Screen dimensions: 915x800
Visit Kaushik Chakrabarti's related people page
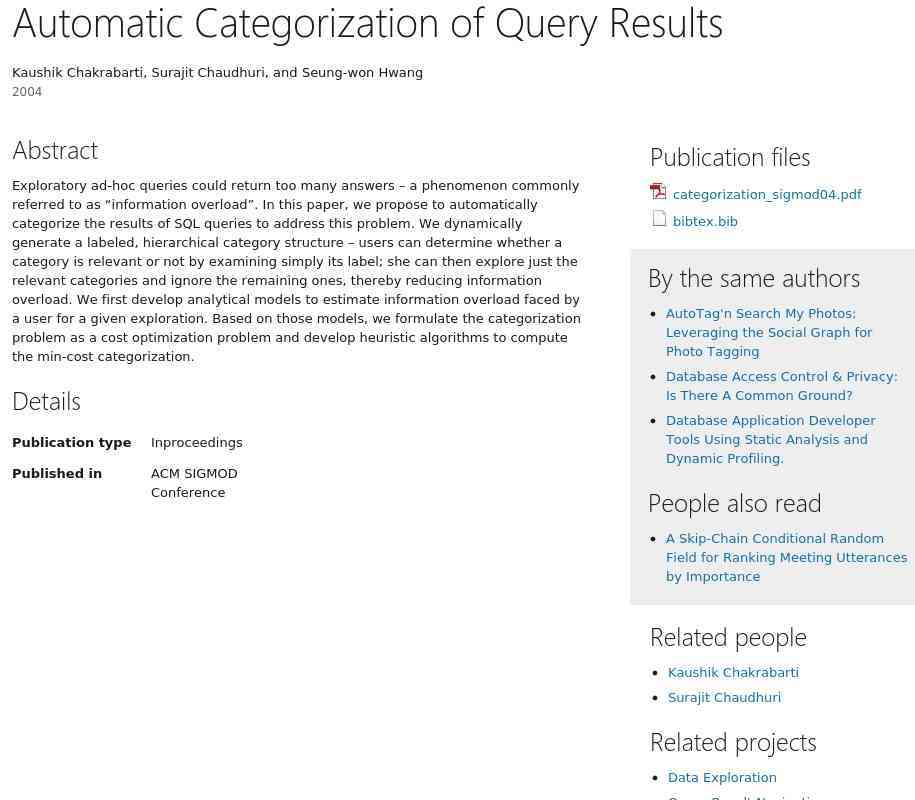click(733, 673)
